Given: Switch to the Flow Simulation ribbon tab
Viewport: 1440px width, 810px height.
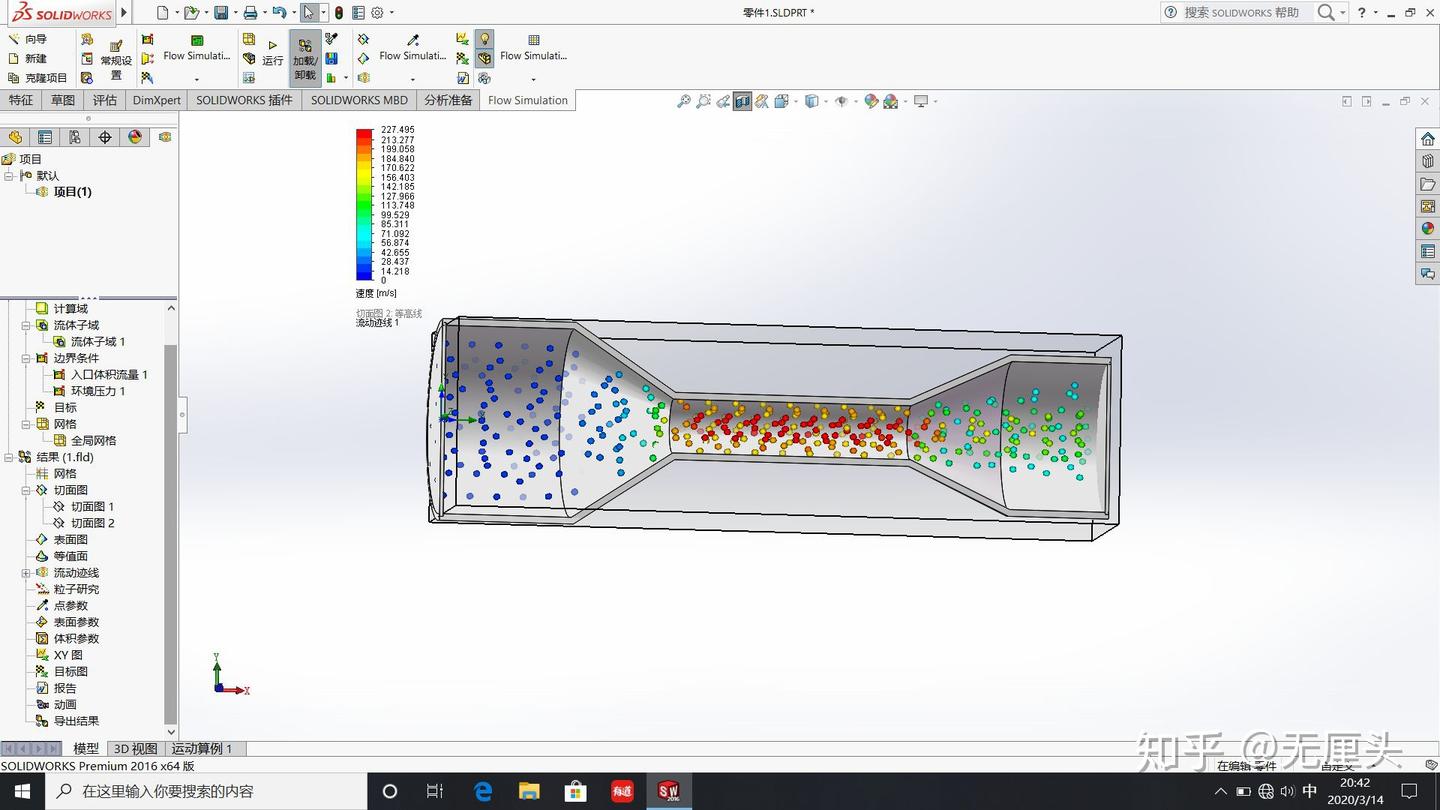Looking at the screenshot, I should click(x=527, y=100).
